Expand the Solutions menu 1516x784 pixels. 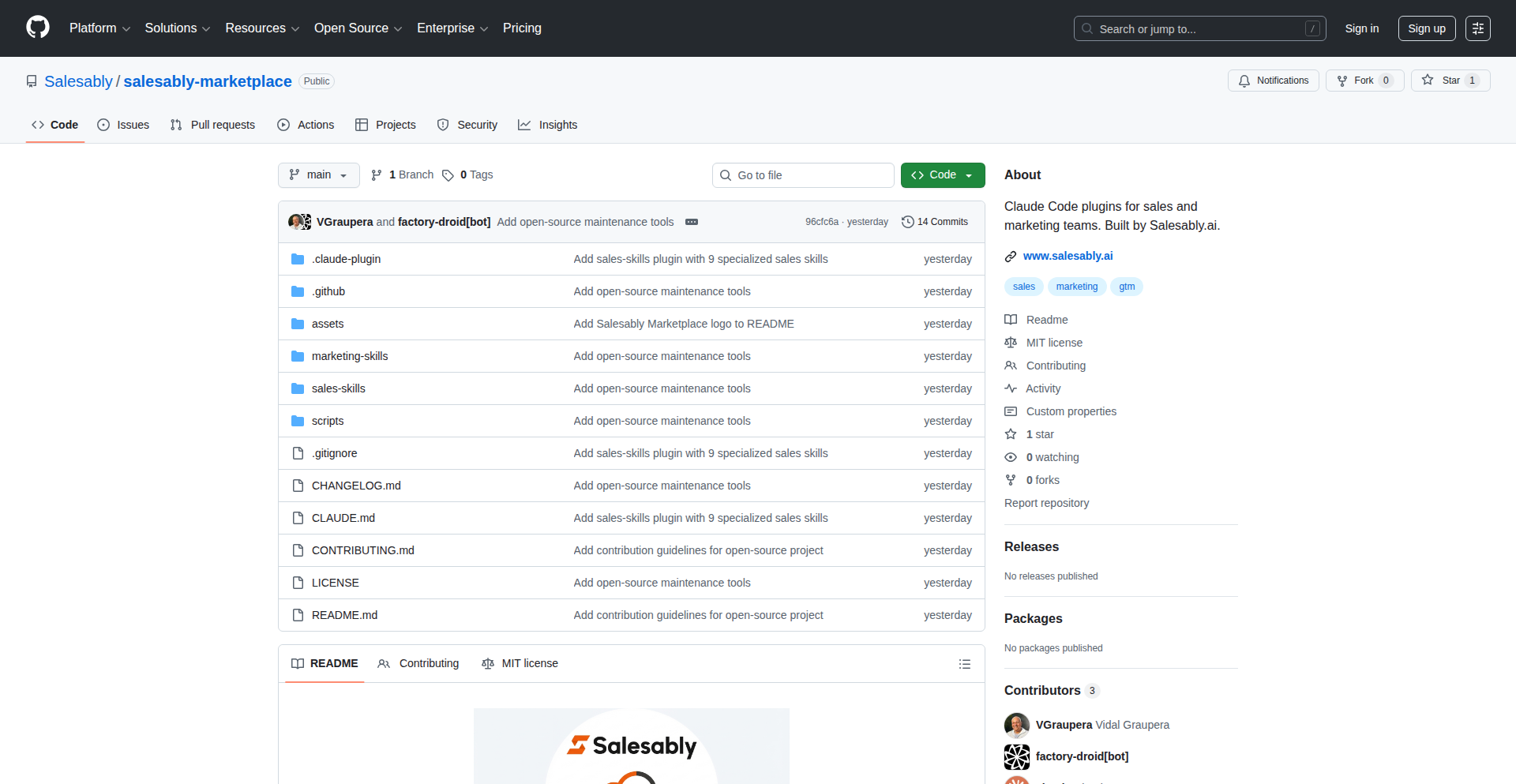coord(178,28)
